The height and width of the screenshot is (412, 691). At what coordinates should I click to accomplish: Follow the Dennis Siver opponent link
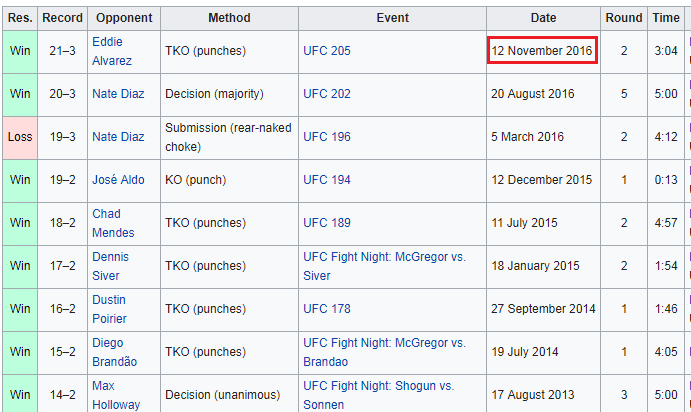pos(109,266)
